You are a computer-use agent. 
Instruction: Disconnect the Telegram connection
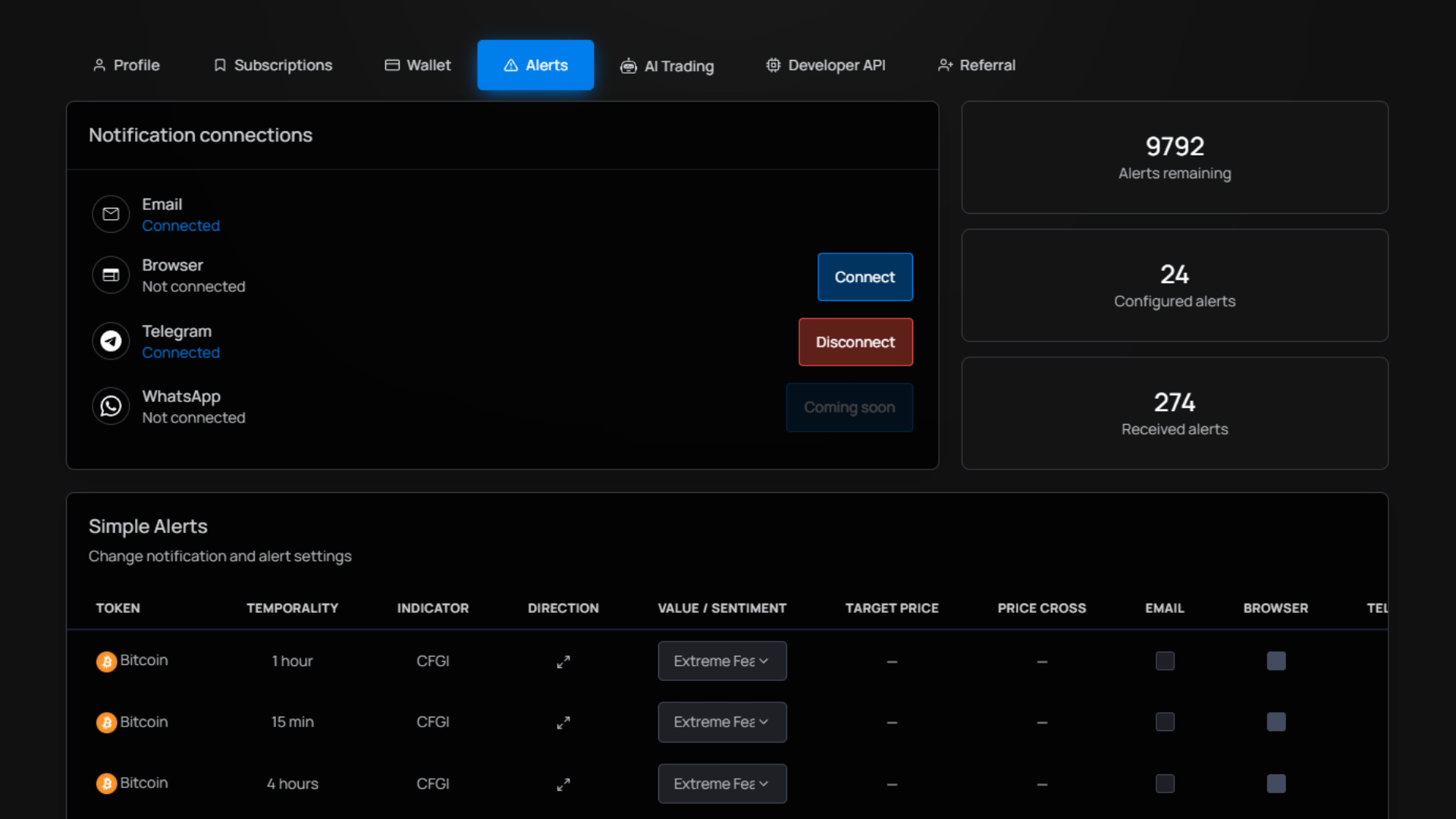tap(855, 342)
